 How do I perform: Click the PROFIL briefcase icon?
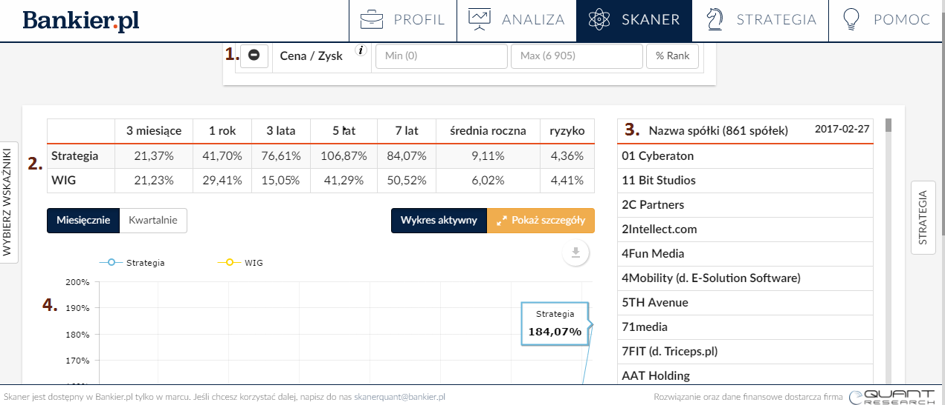pyautogui.click(x=372, y=20)
